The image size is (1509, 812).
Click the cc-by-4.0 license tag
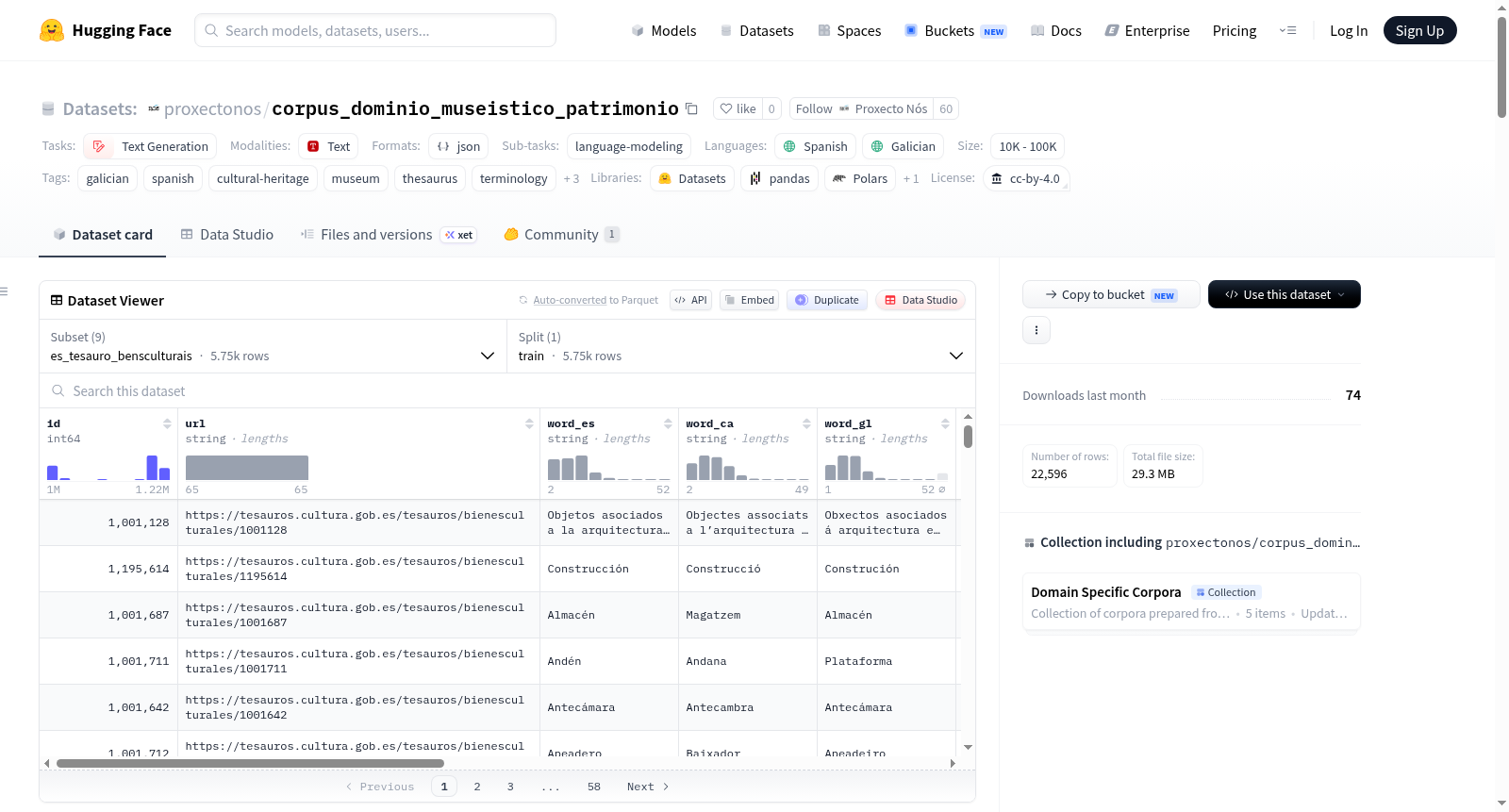pyautogui.click(x=1025, y=178)
